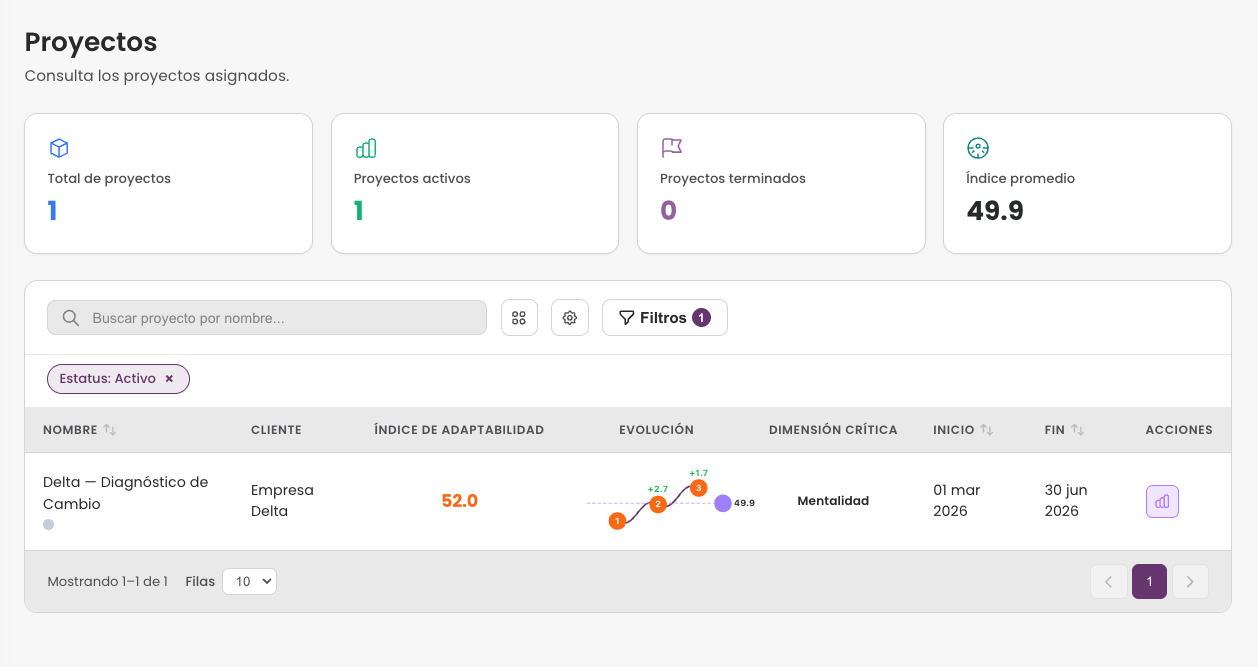1258x667 pixels.
Task: Open the Filas rows-per-page dropdown
Action: click(x=249, y=581)
